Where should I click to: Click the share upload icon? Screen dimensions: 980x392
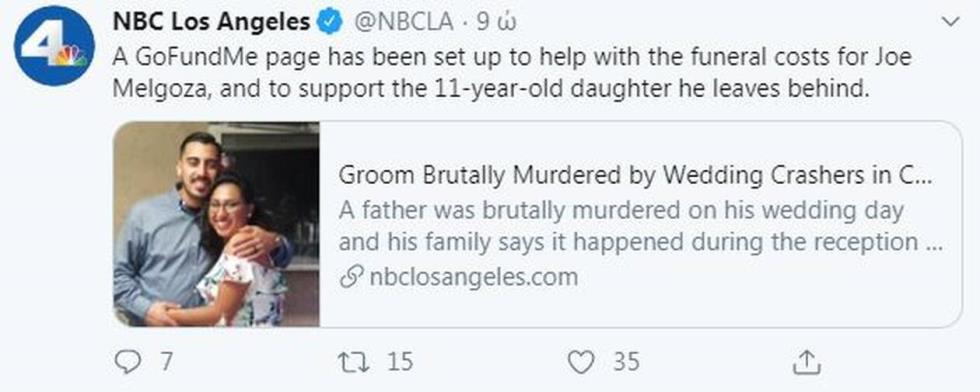point(806,362)
